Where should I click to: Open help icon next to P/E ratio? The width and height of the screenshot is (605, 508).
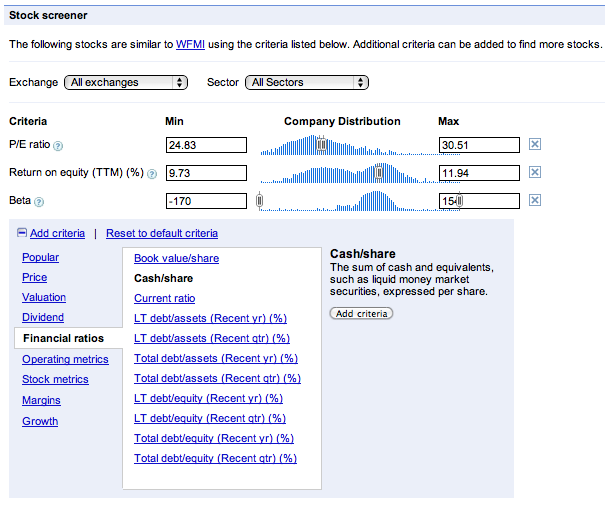[x=58, y=146]
